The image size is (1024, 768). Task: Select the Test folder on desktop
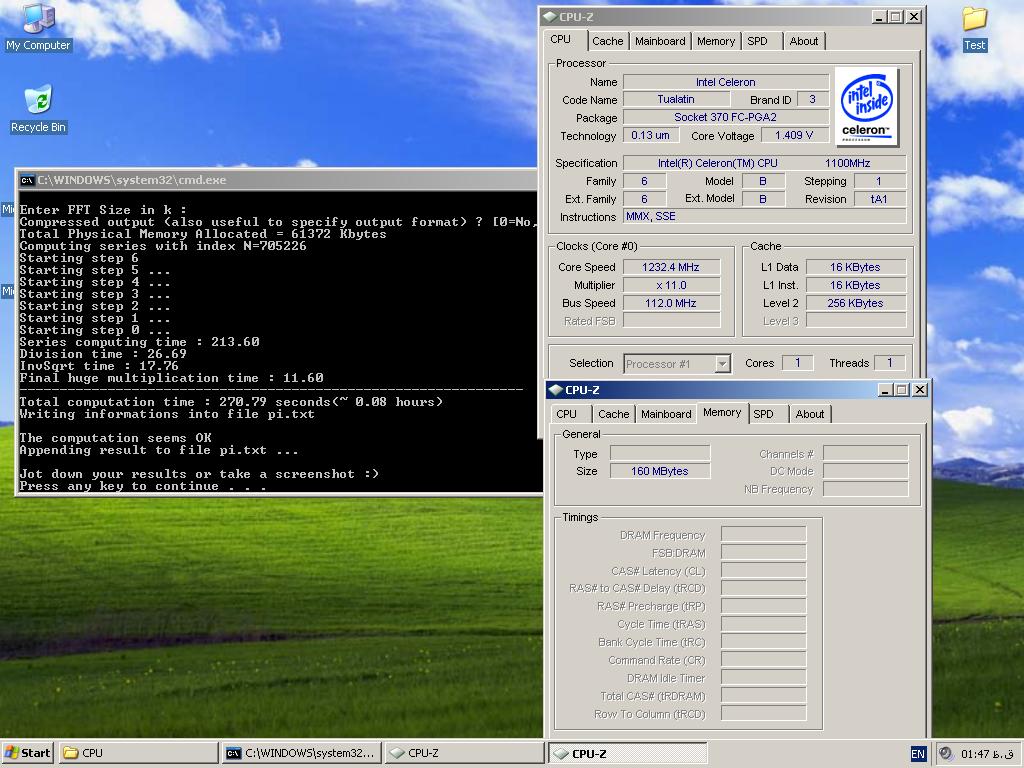974,28
